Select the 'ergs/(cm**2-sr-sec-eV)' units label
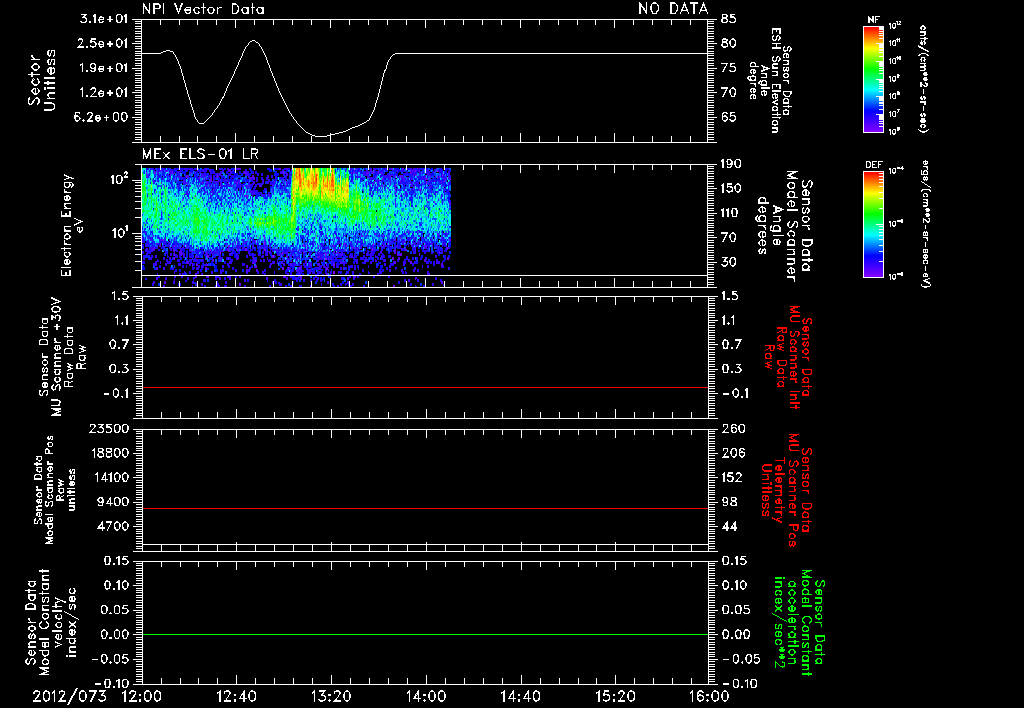 tap(925, 223)
